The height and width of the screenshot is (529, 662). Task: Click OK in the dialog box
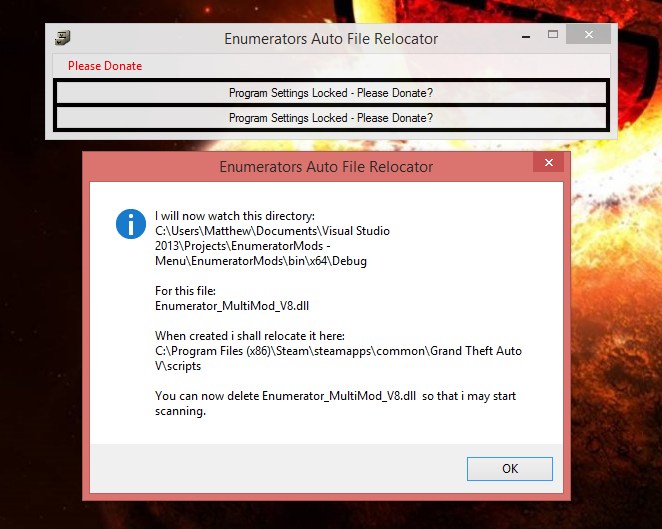pyautogui.click(x=510, y=469)
